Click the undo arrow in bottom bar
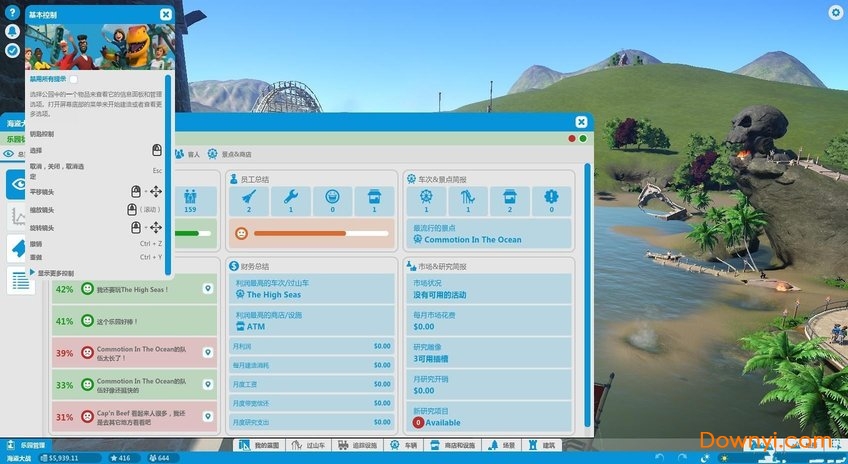This screenshot has height=464, width=848. tap(659, 458)
